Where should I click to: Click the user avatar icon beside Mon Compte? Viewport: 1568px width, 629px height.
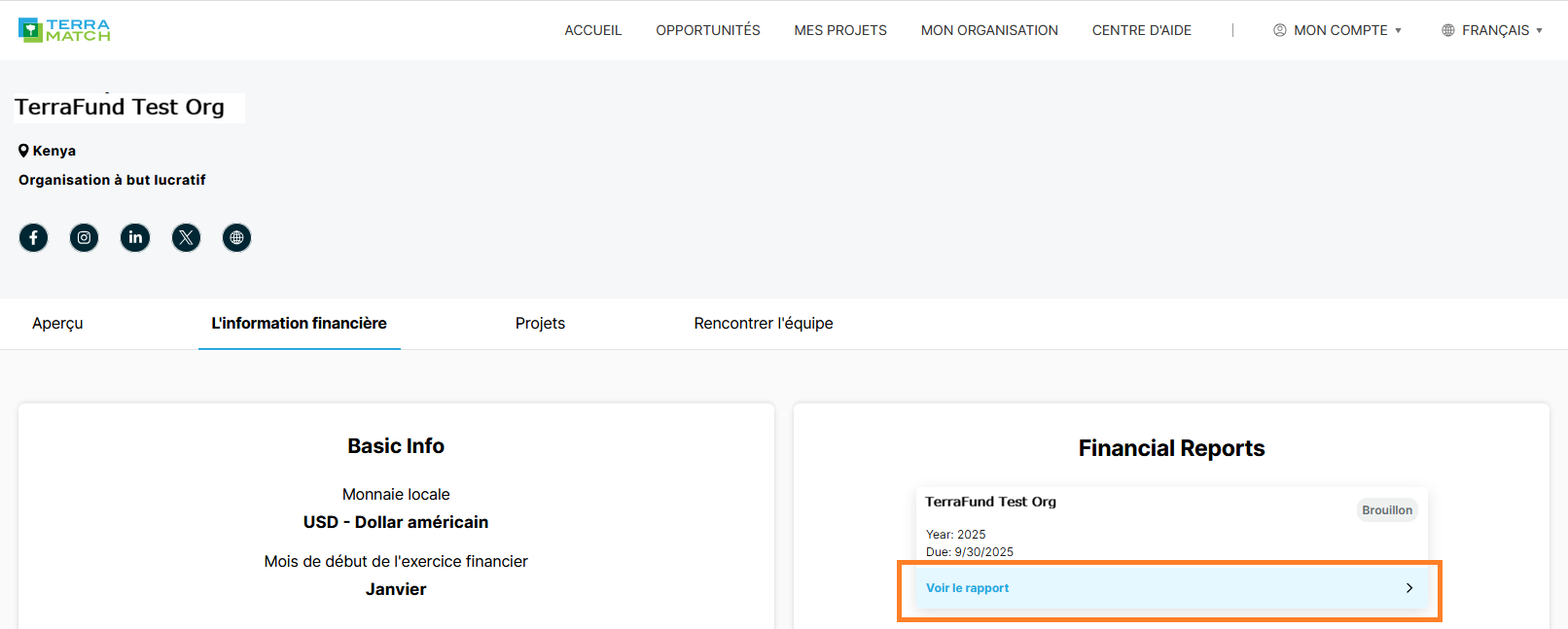pos(1280,30)
